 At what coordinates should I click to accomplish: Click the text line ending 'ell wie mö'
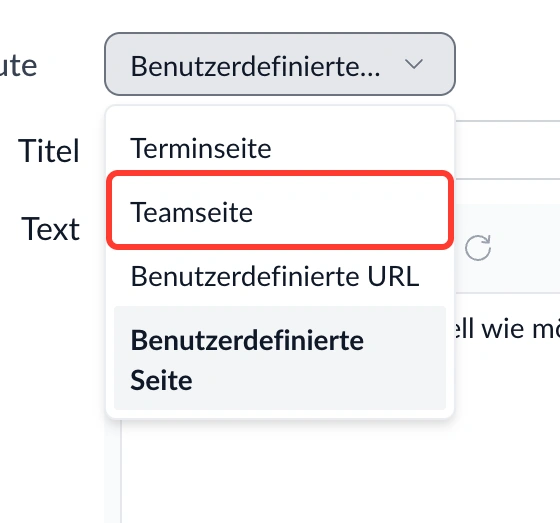tap(507, 329)
